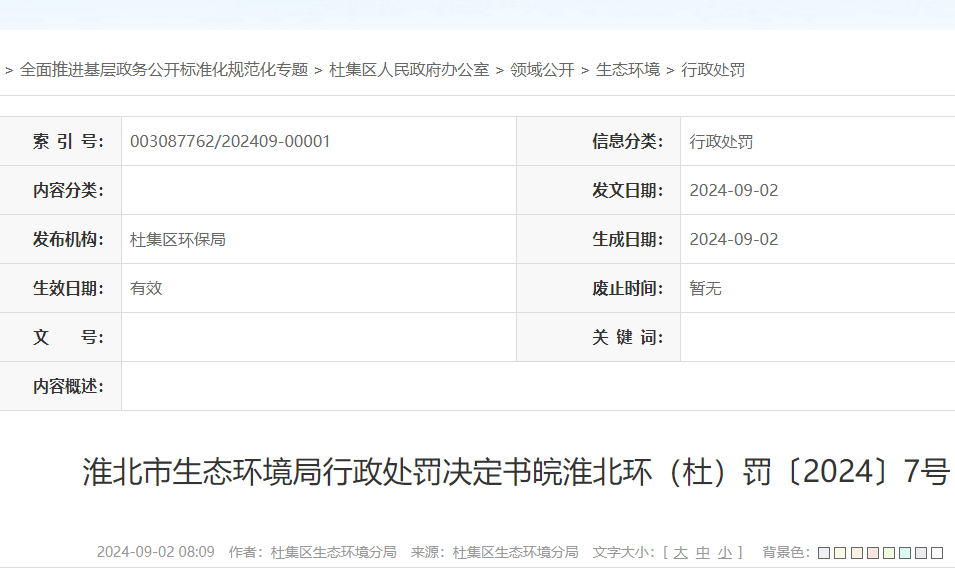955x582 pixels.
Task: Click the publisher value 杜集区环保局
Action: (x=178, y=239)
